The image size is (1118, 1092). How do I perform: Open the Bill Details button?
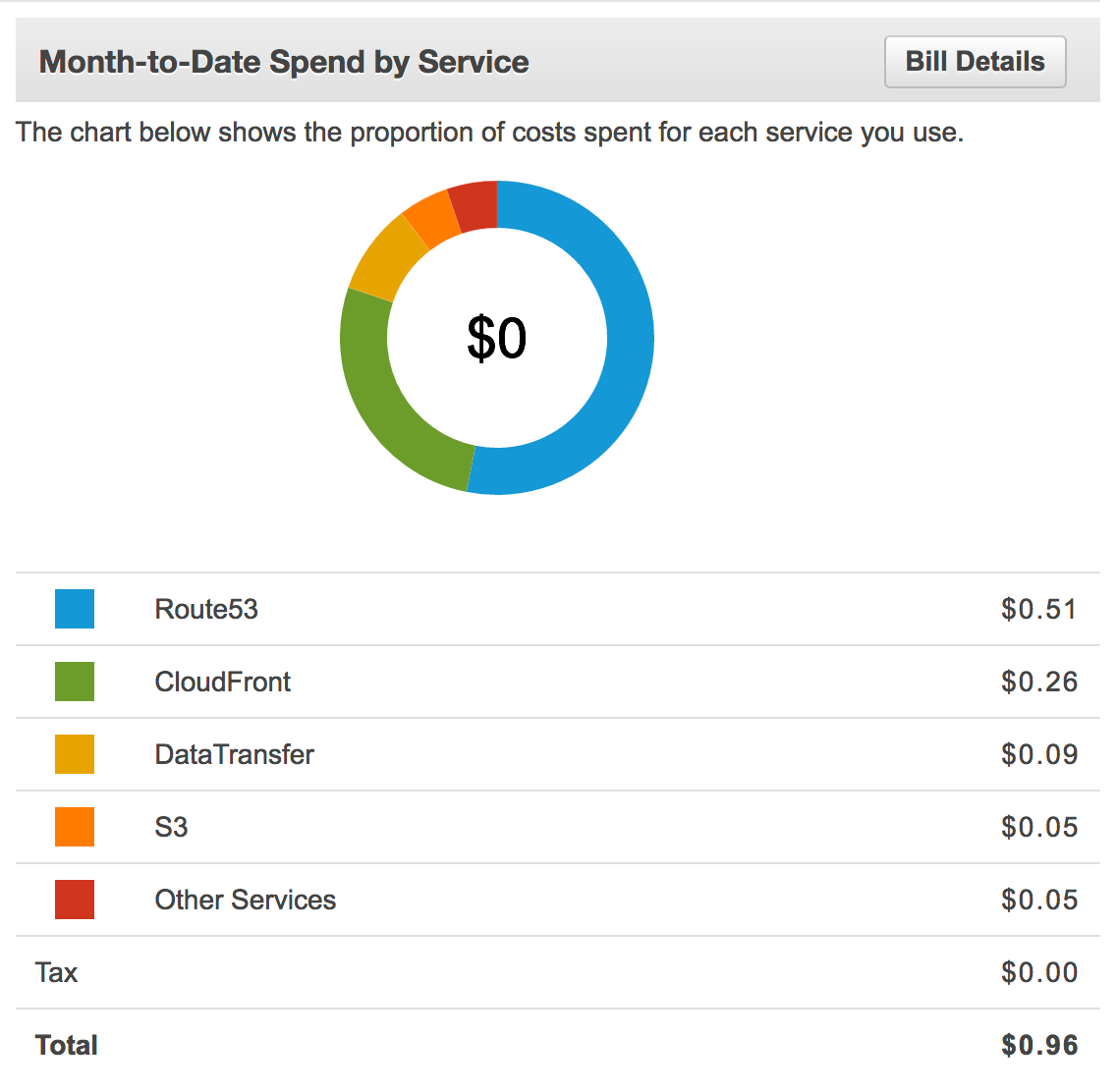[975, 62]
